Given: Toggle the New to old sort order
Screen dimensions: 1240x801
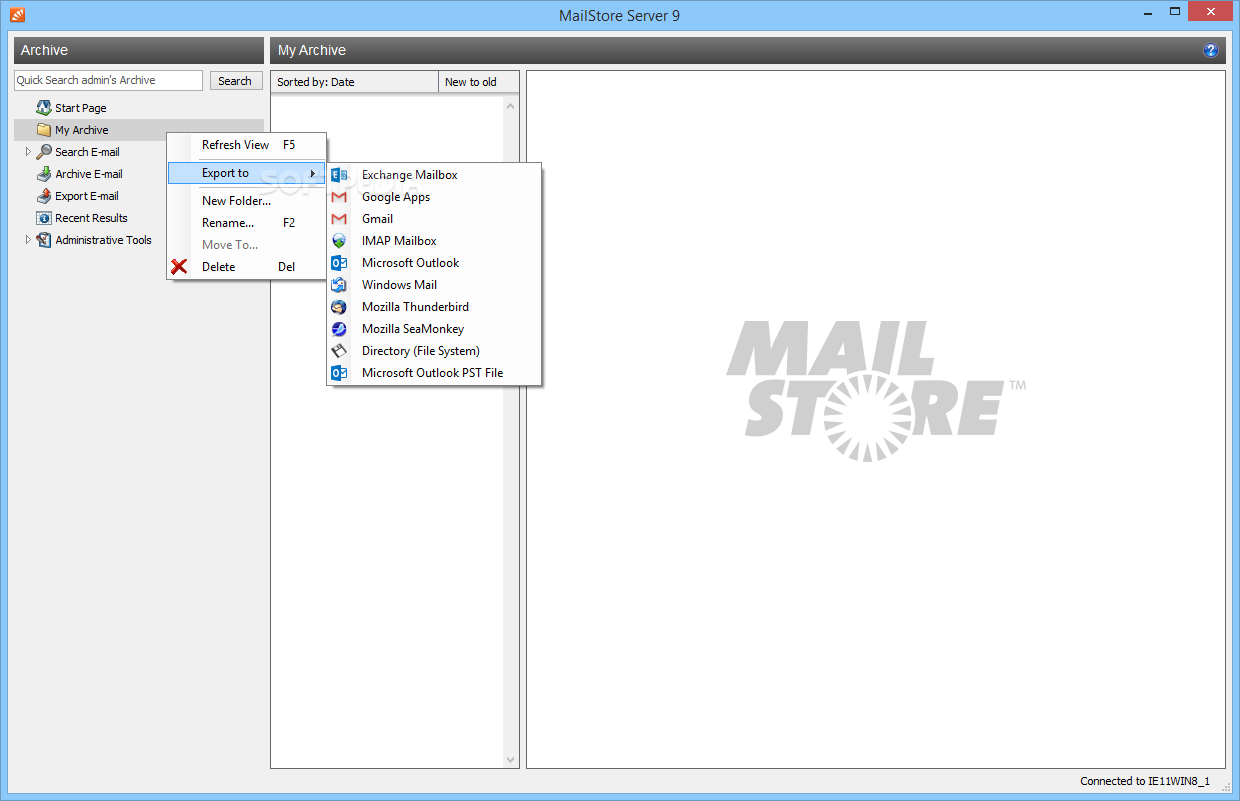Looking at the screenshot, I should tap(479, 82).
